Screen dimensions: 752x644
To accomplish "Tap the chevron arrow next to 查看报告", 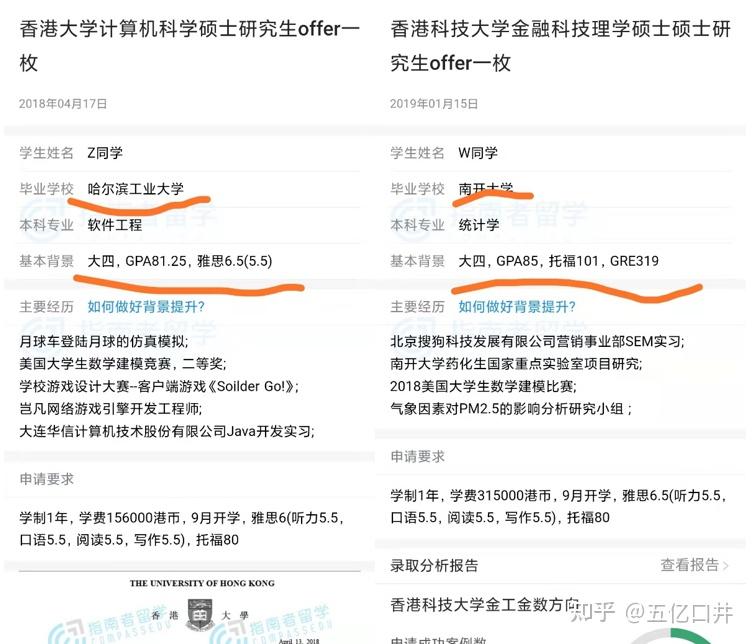I will coord(725,566).
